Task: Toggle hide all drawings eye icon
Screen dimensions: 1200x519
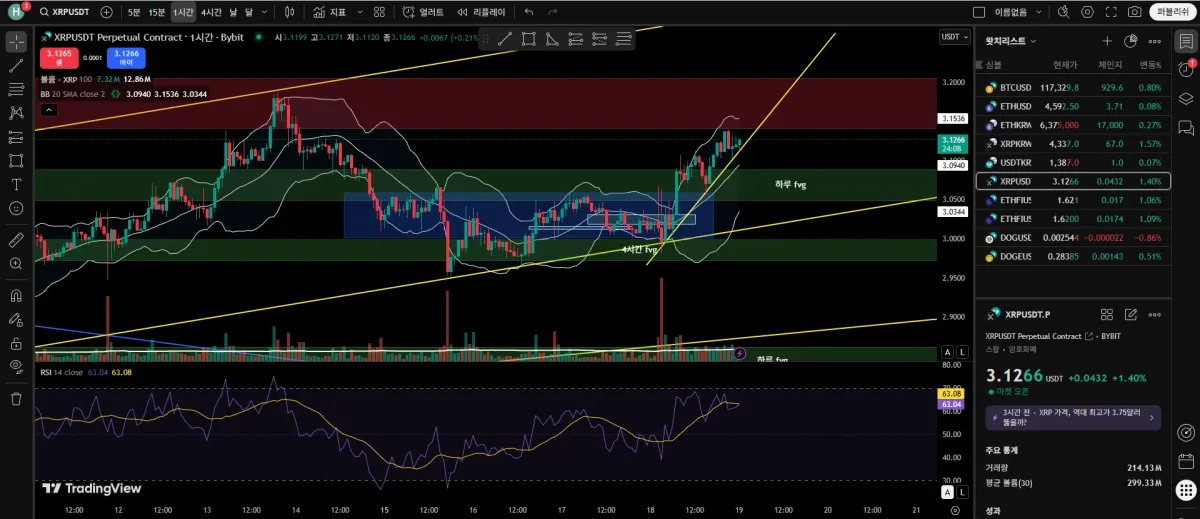Action: (16, 365)
